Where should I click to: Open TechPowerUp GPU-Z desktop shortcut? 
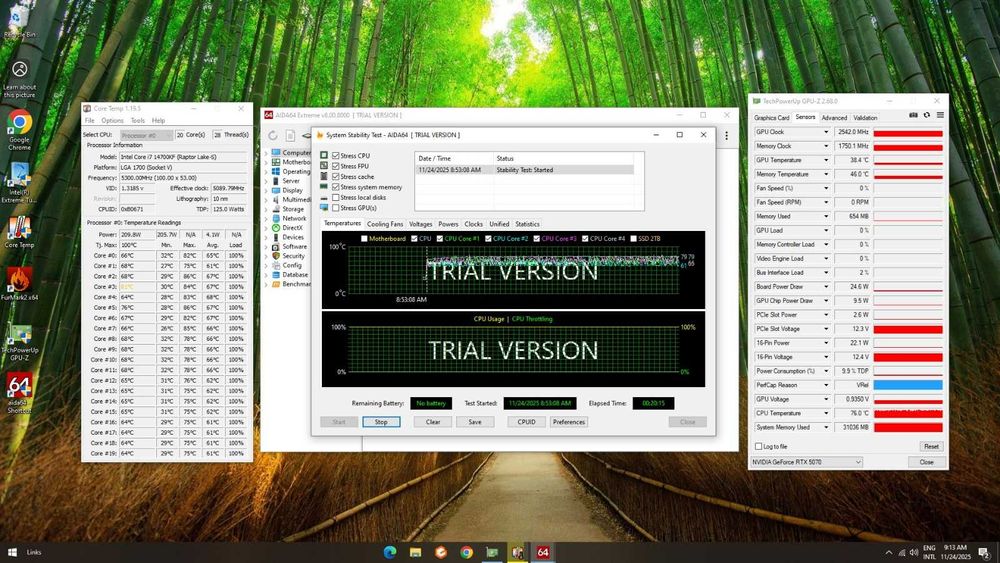20,342
